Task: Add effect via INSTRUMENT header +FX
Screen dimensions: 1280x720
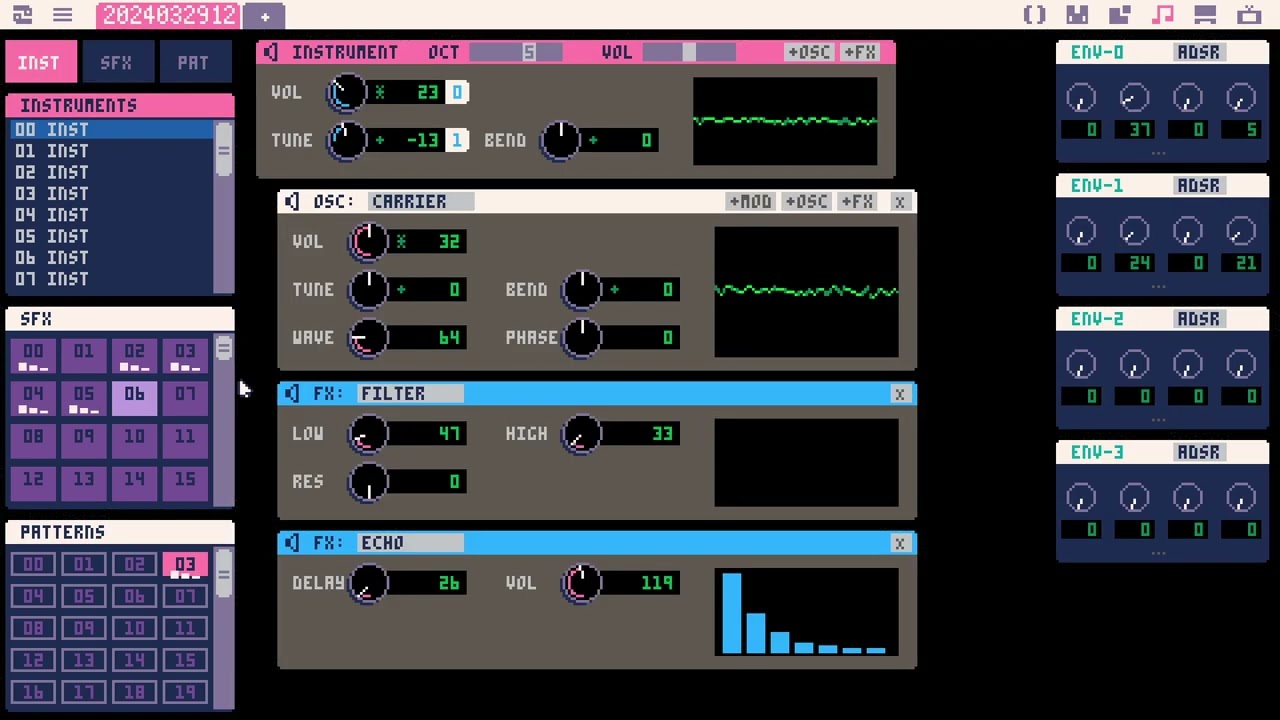Action: point(859,52)
